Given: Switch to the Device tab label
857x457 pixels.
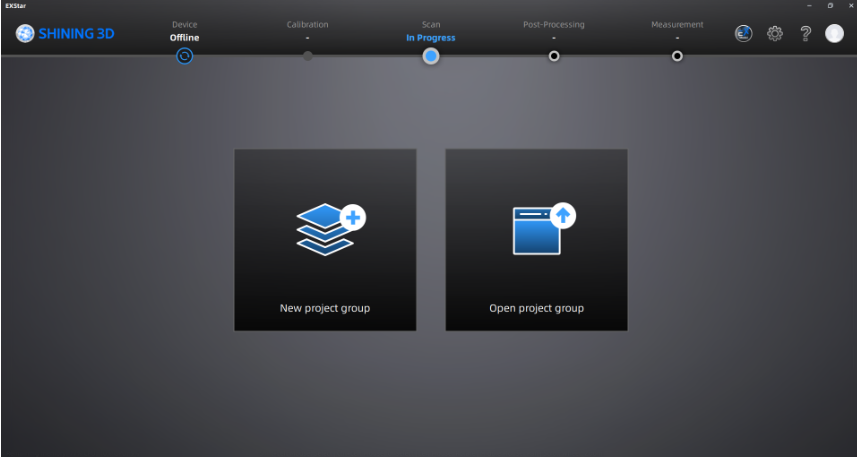Looking at the screenshot, I should click(184, 24).
